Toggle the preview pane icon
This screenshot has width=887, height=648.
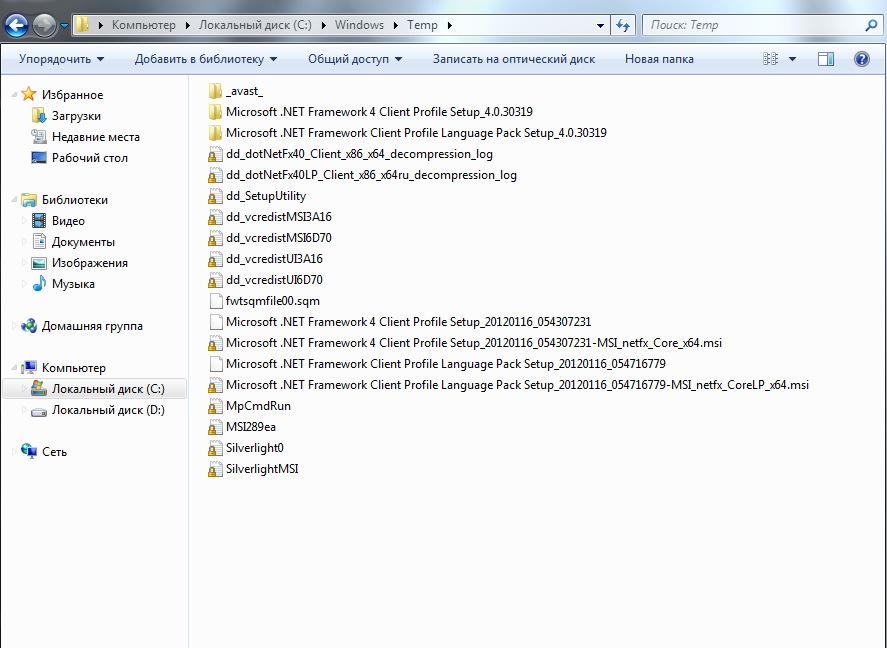pos(826,59)
